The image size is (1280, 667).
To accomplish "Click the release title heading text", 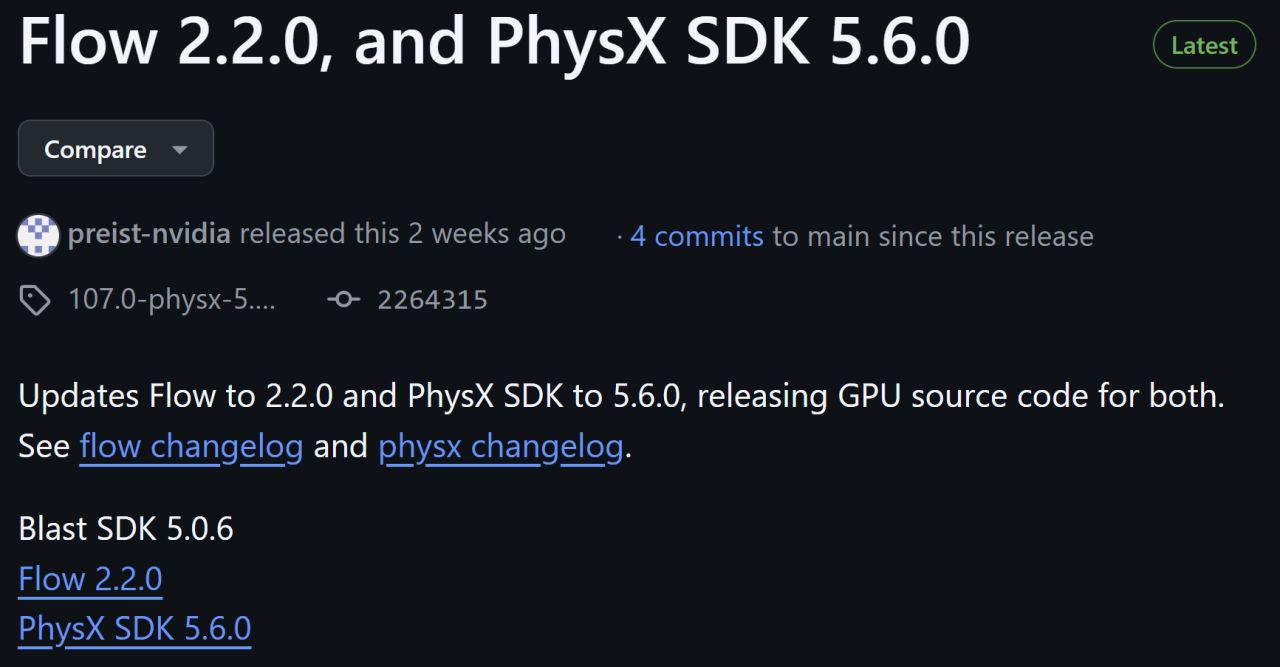I will [x=494, y=43].
